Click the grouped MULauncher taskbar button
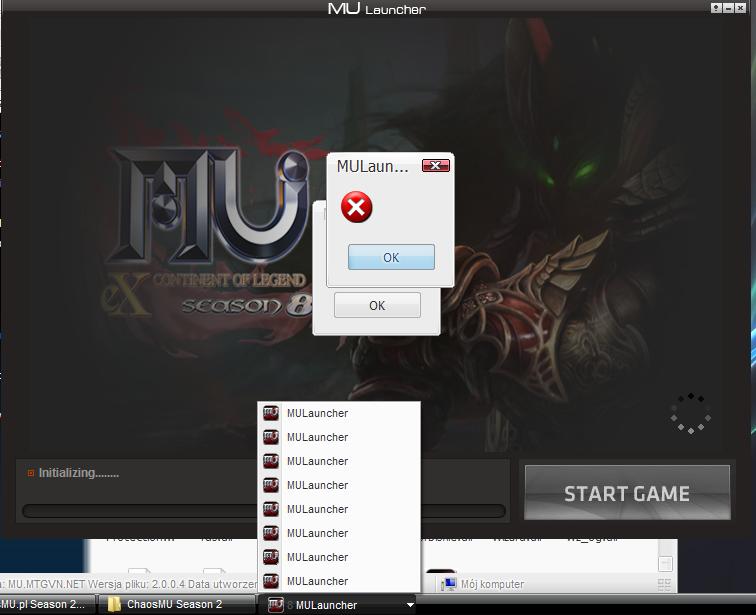 [x=338, y=605]
